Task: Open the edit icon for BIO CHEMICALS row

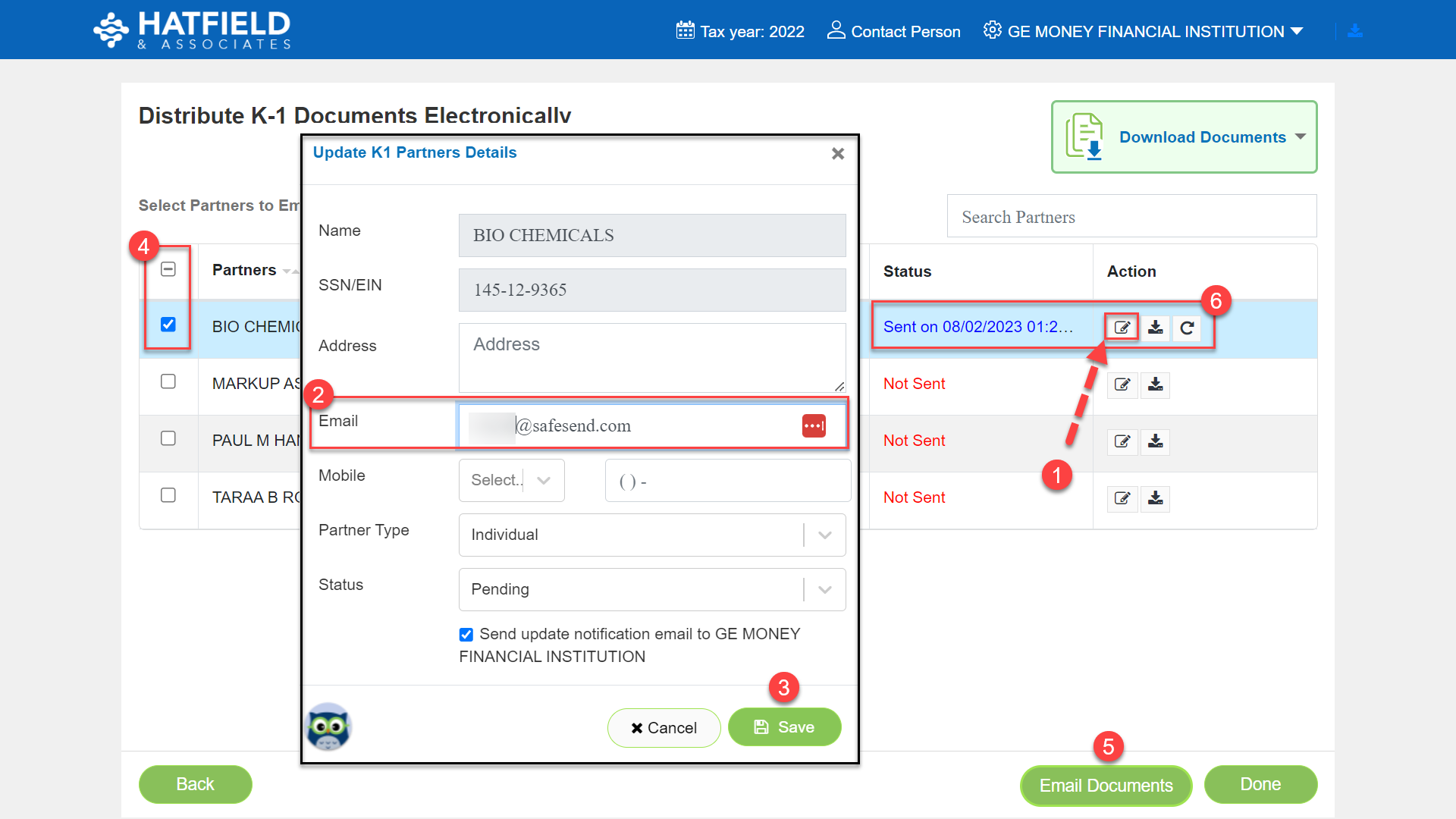Action: coord(1122,327)
